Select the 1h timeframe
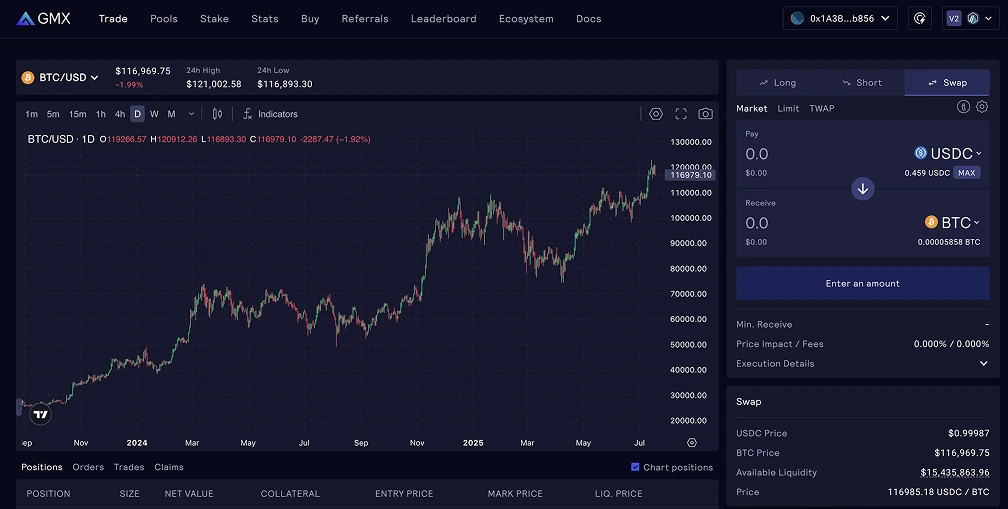Image resolution: width=1008 pixels, height=509 pixels. pyautogui.click(x=101, y=114)
